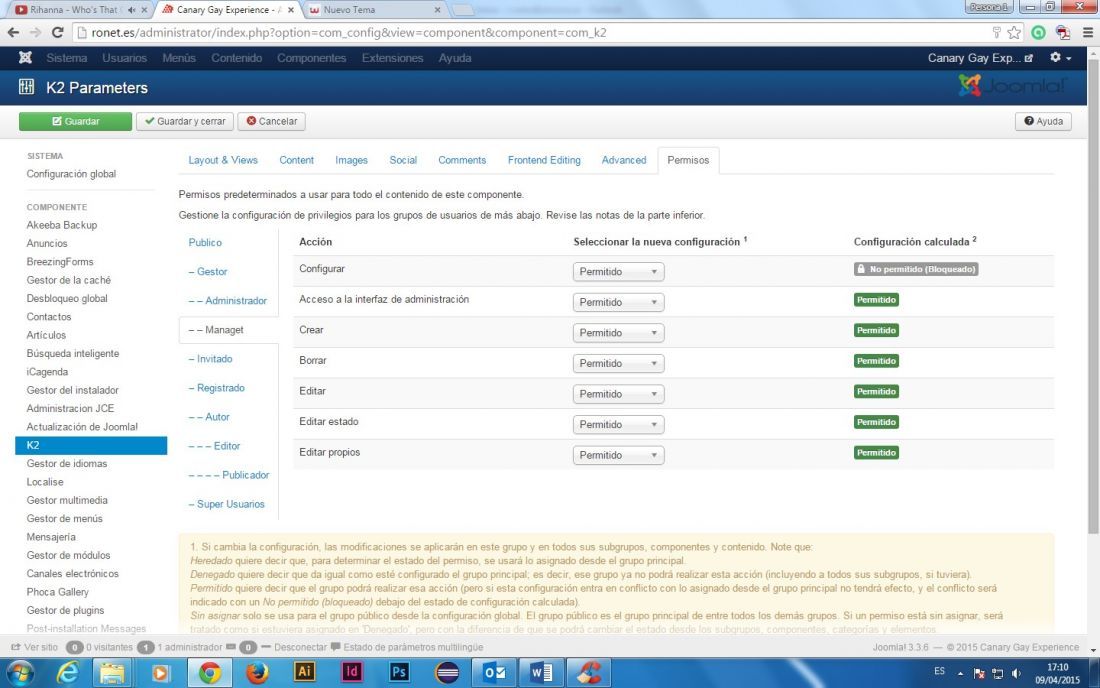1100x688 pixels.
Task: Open the Crear permission dropdown
Action: 618,332
